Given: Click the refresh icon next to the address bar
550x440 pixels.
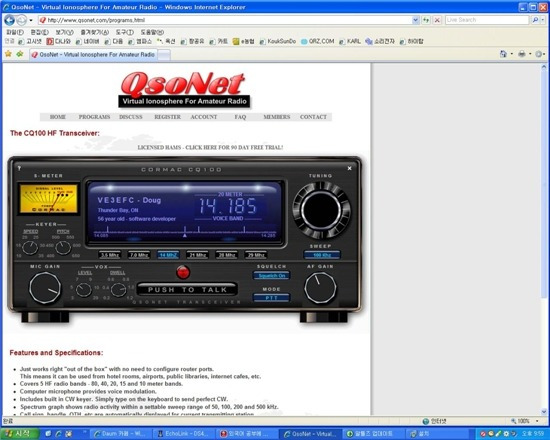Looking at the screenshot, I should coord(426,20).
